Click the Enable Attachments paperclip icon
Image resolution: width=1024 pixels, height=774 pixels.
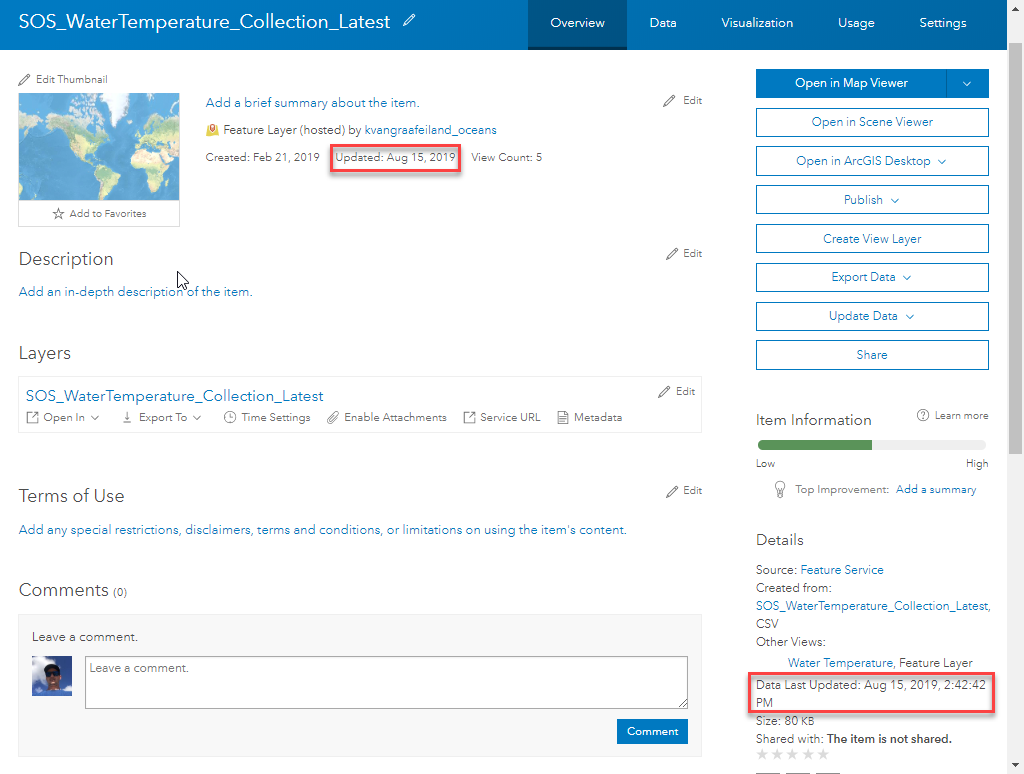[x=333, y=417]
